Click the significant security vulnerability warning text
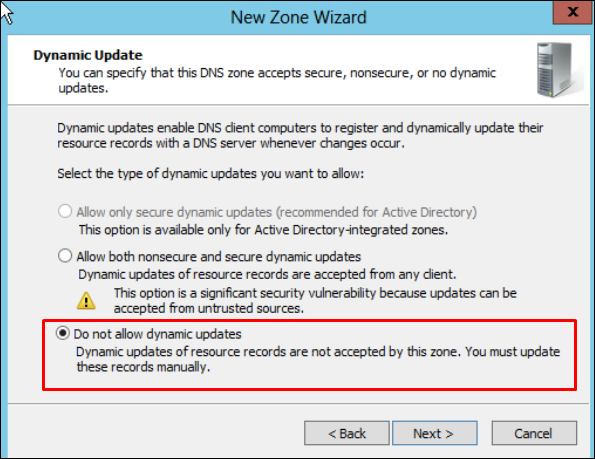595x459 pixels. (315, 301)
